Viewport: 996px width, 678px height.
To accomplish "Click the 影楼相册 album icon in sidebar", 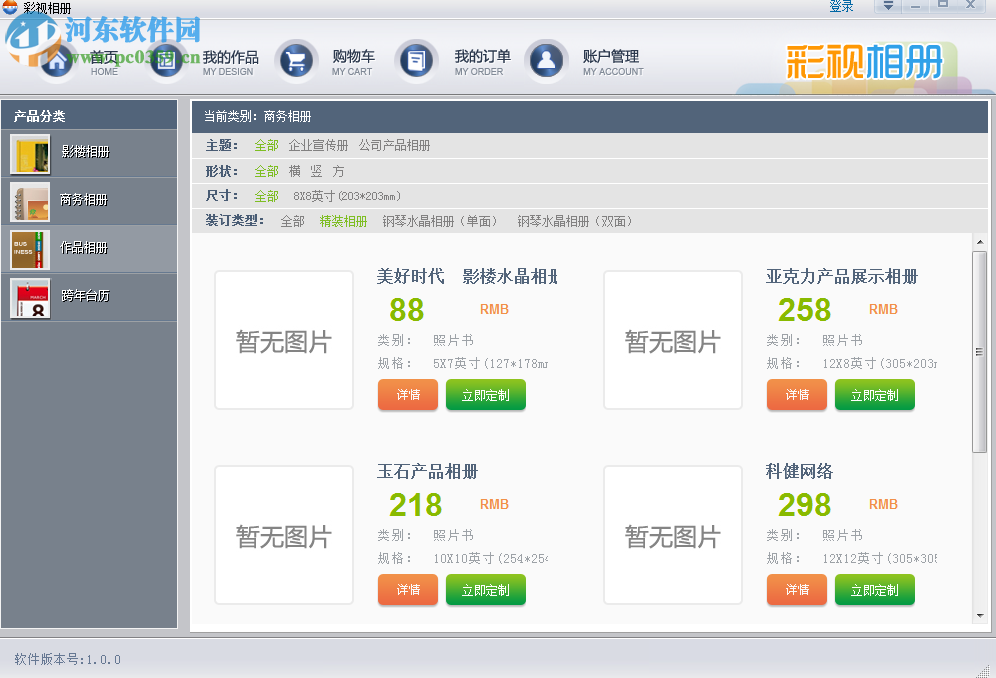I will (x=29, y=154).
